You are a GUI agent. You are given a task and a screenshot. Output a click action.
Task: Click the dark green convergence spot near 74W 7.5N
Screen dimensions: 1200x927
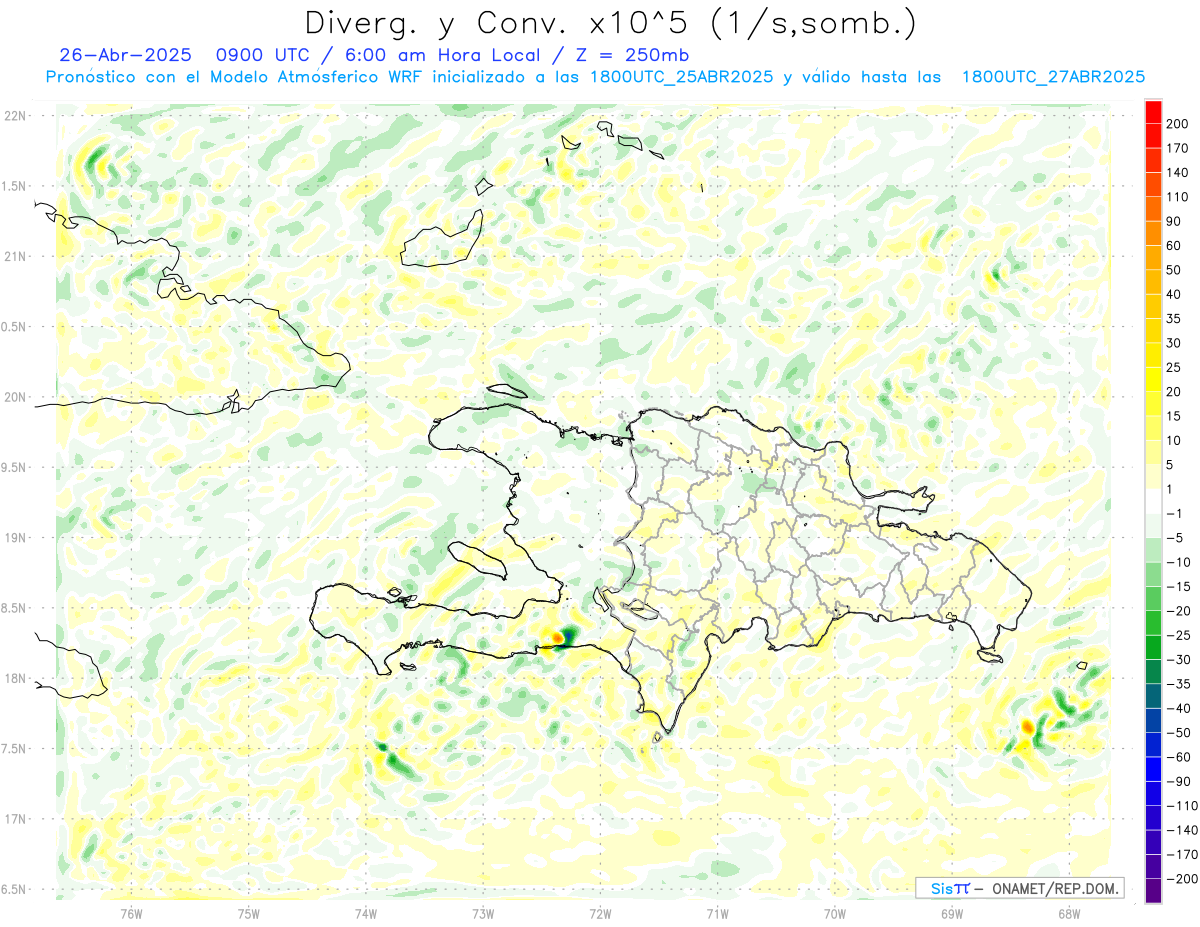click(x=381, y=746)
